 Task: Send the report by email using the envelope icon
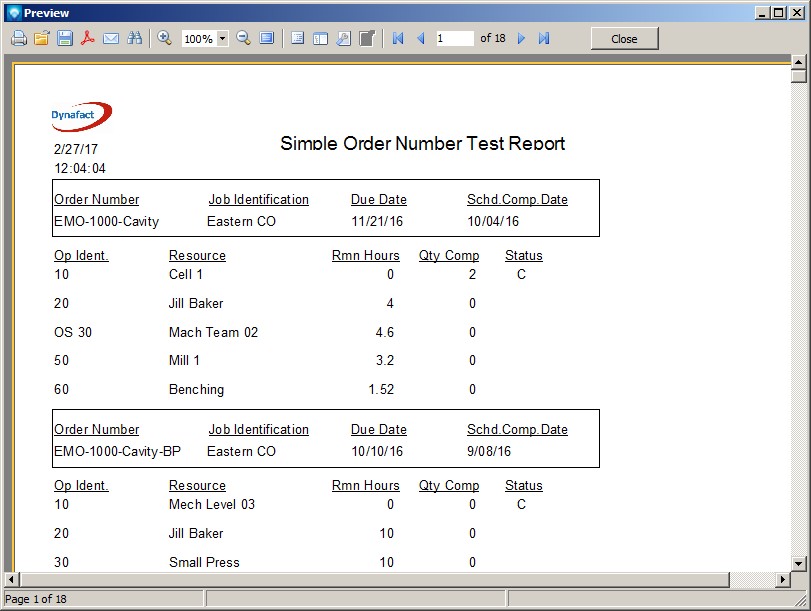coord(111,38)
